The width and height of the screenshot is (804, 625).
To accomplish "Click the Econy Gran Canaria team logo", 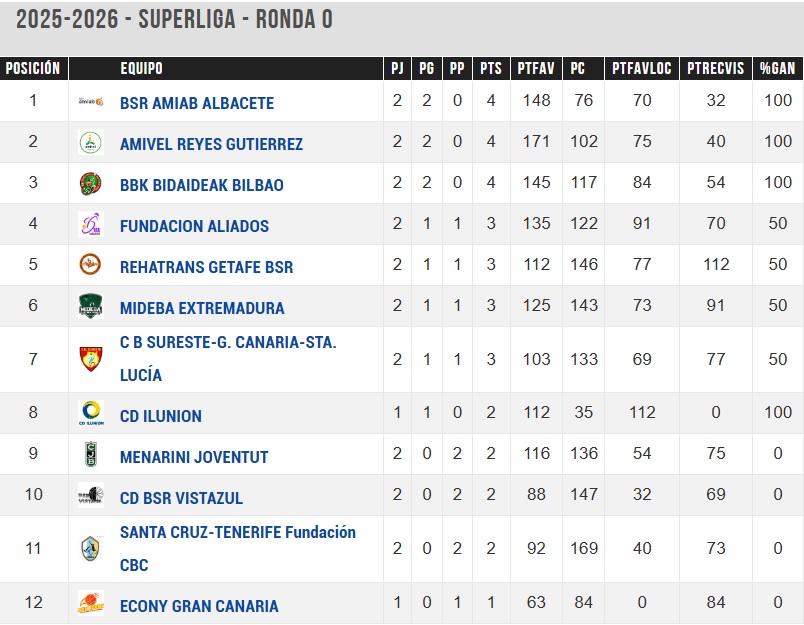I will (x=91, y=604).
